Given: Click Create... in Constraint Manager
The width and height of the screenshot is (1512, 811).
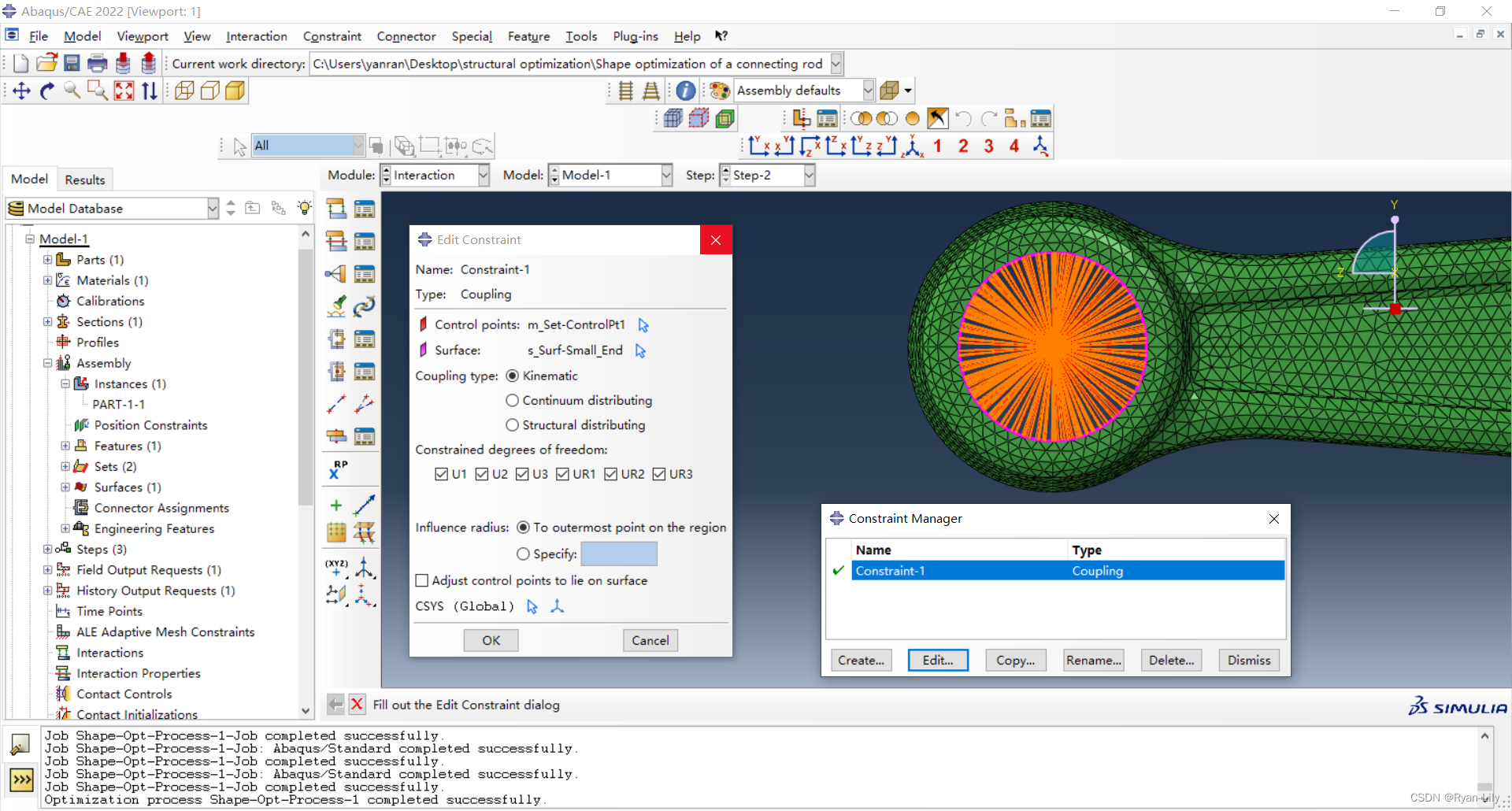Looking at the screenshot, I should [x=862, y=661].
